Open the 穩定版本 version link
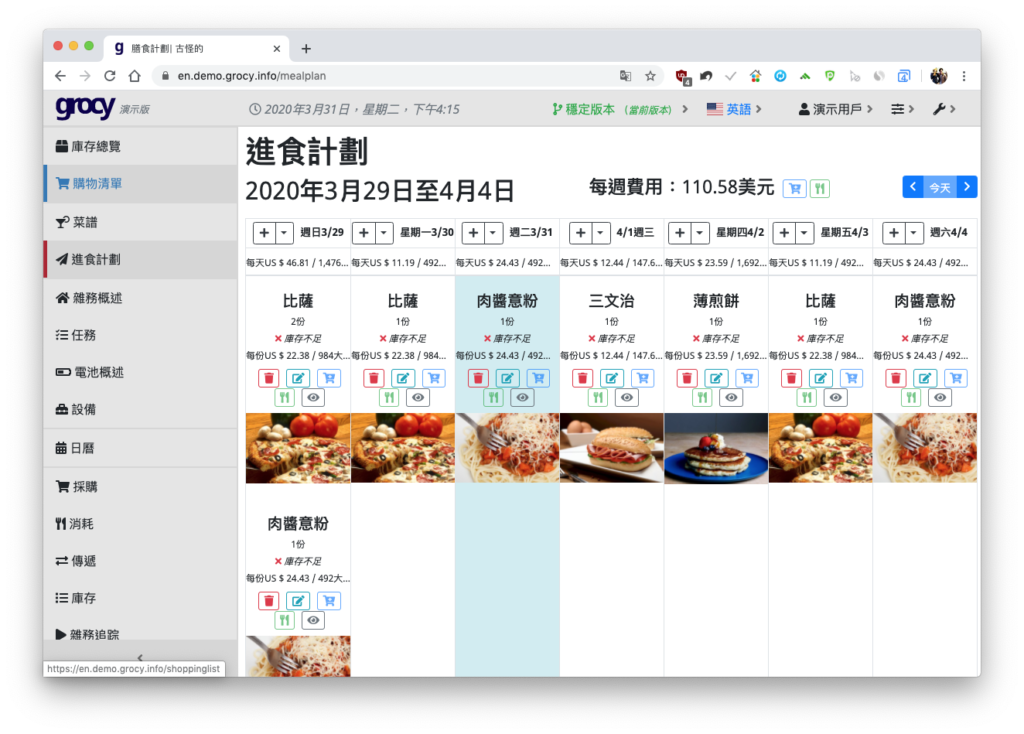Image resolution: width=1024 pixels, height=734 pixels. pyautogui.click(x=619, y=109)
